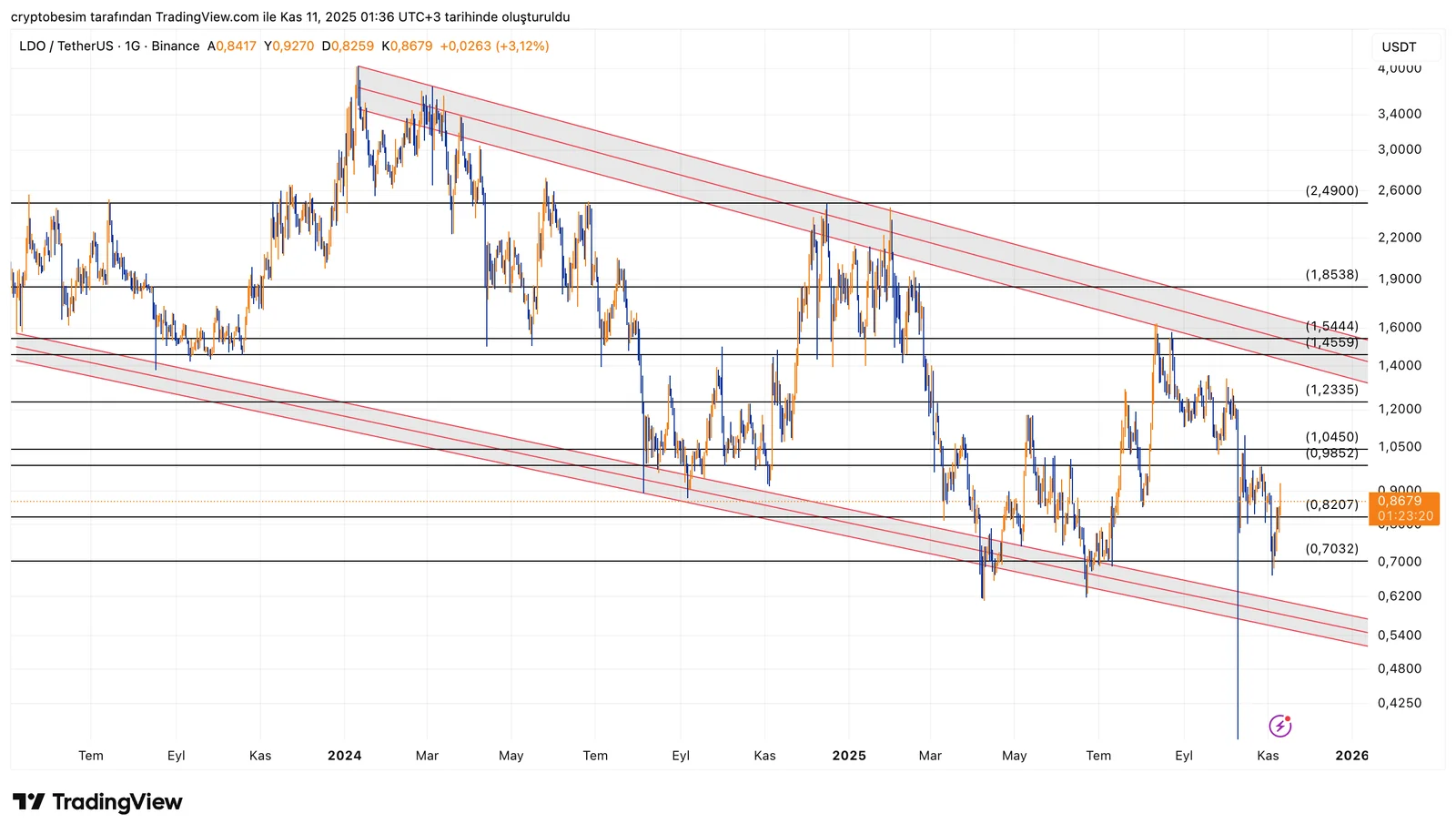Click the TradingView logo icon
Screen dimensions: 1456x834
28,802
